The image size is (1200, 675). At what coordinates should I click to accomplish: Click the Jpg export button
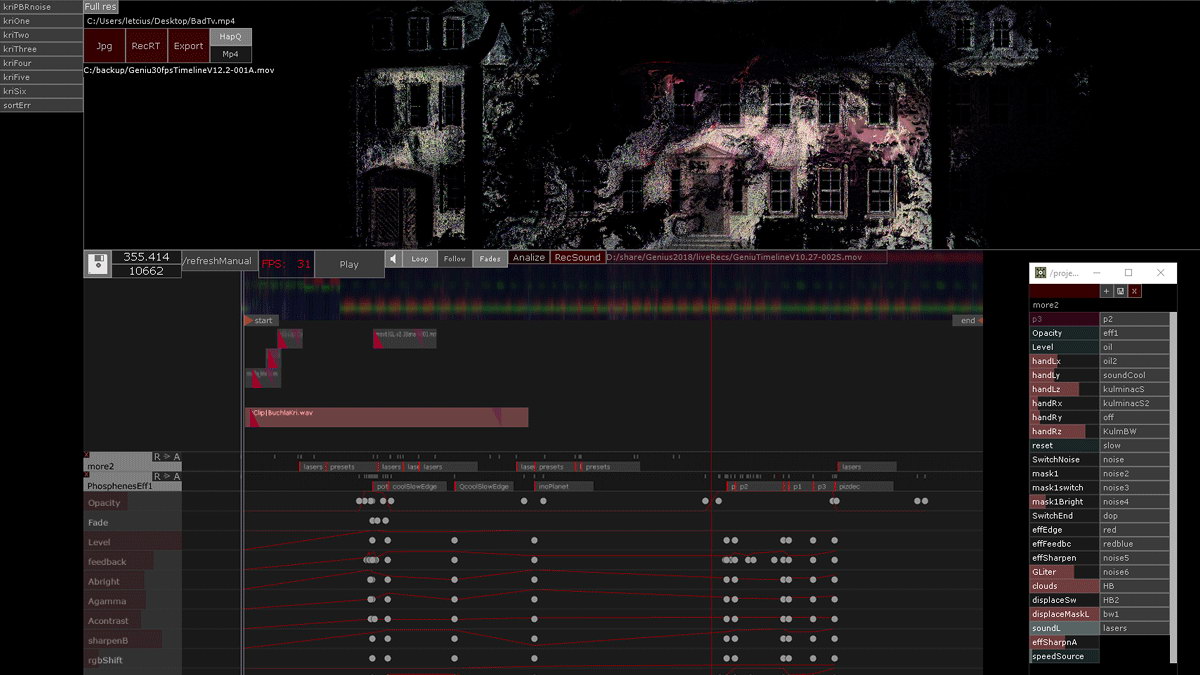104,45
